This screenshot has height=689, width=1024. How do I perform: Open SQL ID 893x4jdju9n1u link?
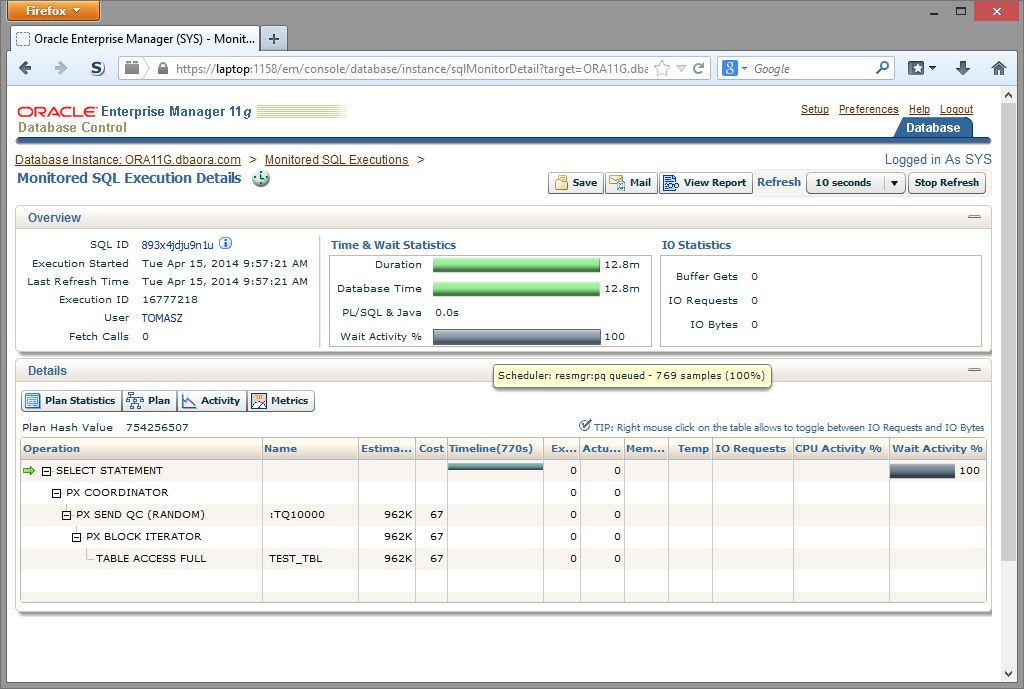177,245
